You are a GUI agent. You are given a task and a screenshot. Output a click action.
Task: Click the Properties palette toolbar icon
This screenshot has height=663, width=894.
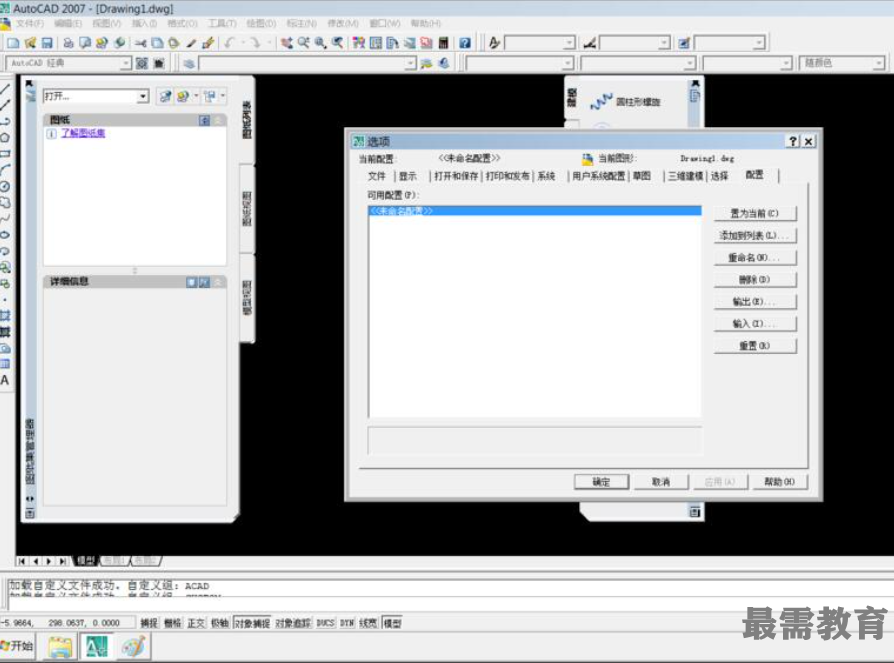[359, 43]
